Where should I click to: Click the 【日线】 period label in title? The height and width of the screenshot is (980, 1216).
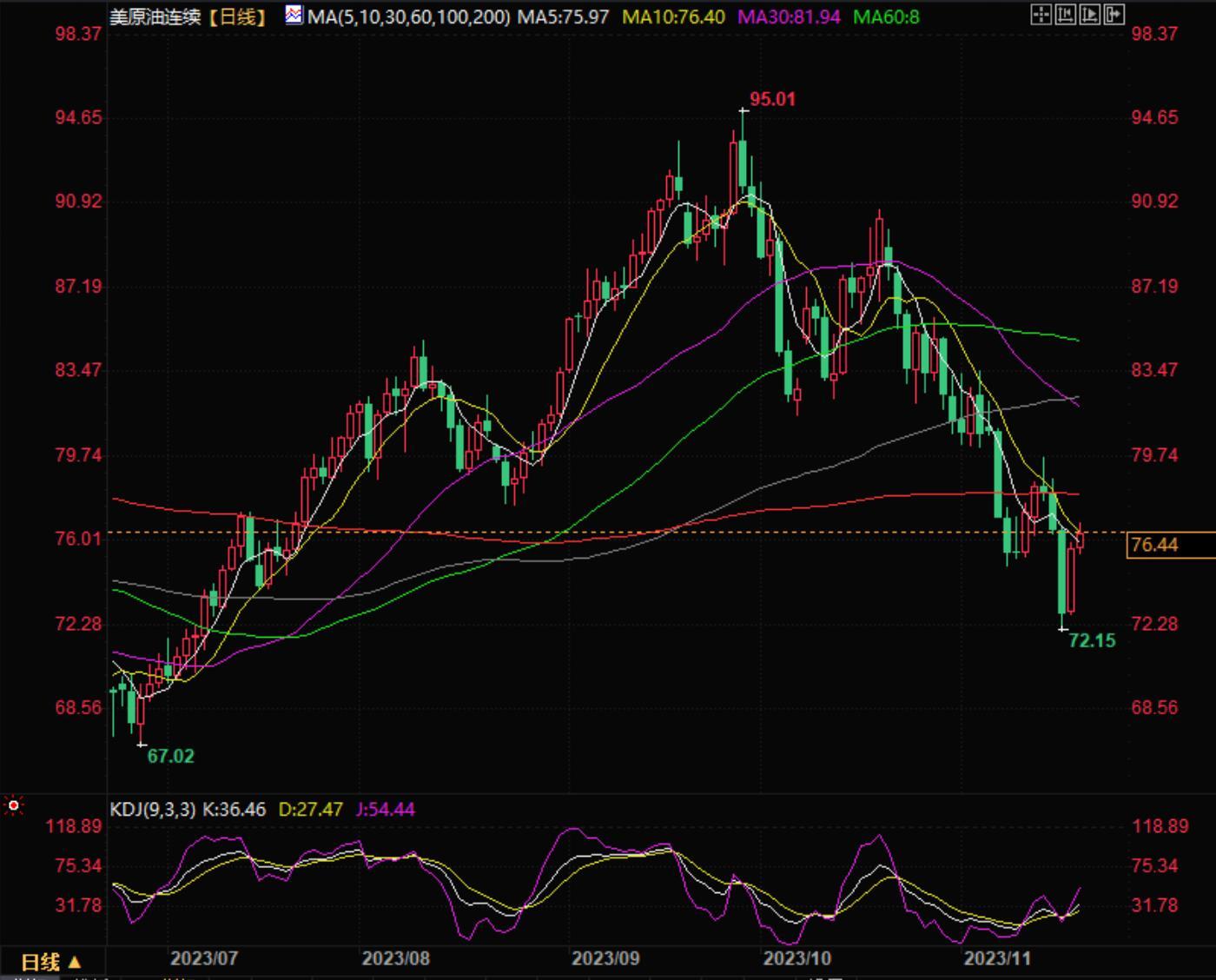pos(238,17)
